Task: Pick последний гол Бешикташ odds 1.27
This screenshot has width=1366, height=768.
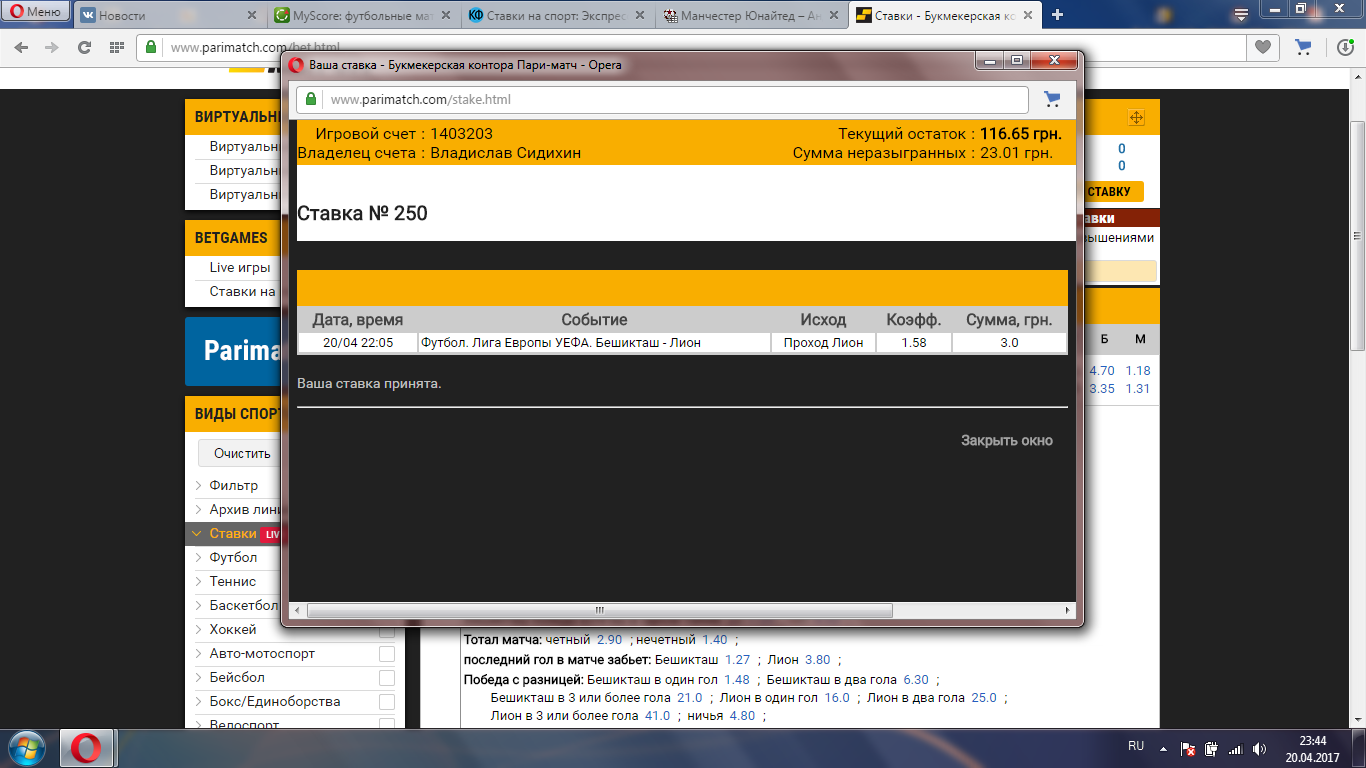Action: click(x=737, y=660)
